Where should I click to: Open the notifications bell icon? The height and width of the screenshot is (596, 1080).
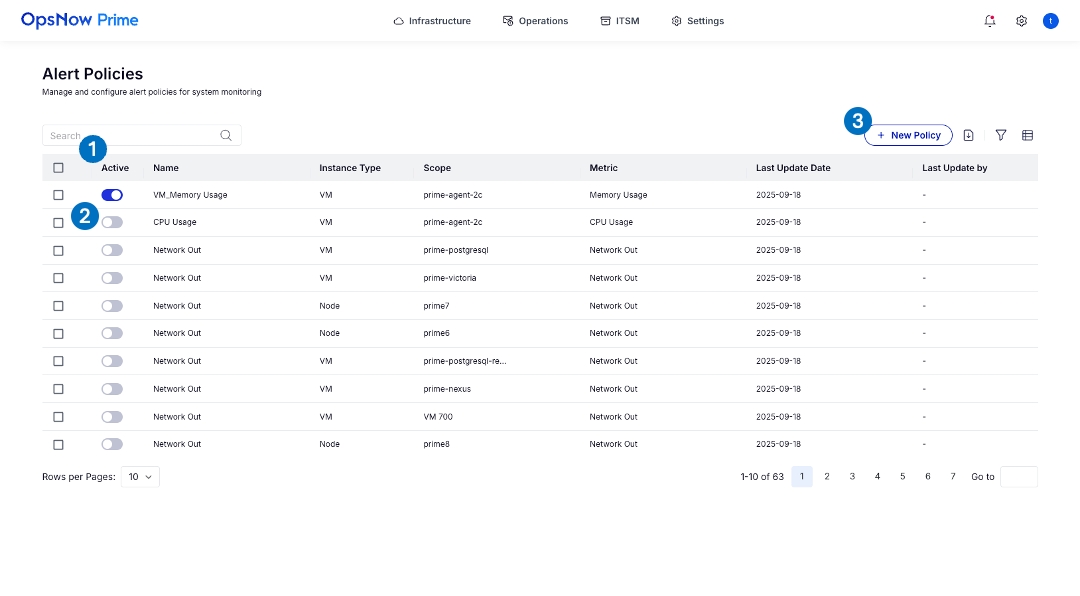pos(990,21)
